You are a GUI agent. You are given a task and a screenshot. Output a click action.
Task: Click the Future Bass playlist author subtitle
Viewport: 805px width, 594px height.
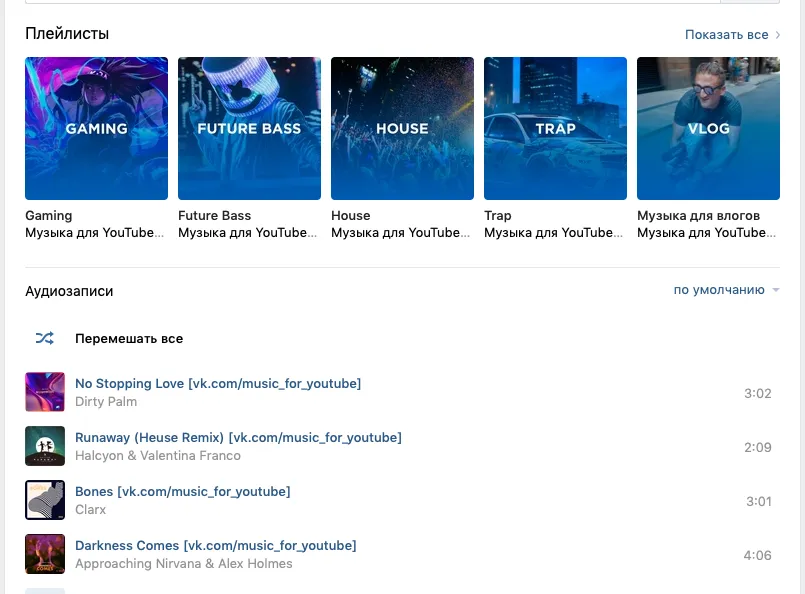(x=248, y=233)
